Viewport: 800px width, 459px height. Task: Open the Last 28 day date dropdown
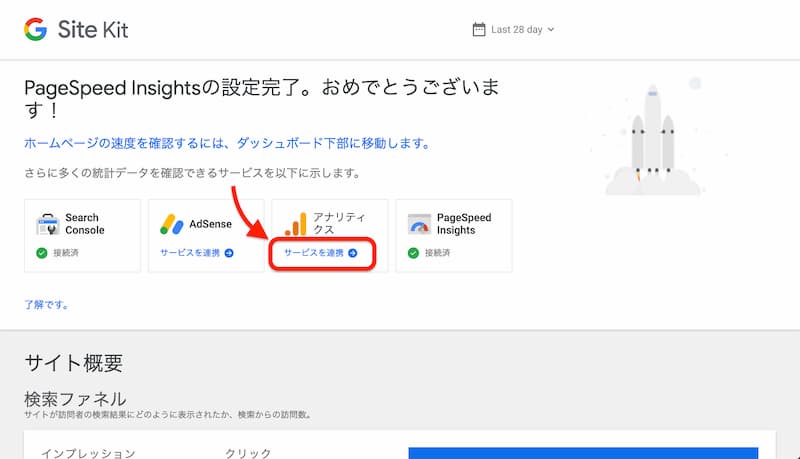[513, 30]
